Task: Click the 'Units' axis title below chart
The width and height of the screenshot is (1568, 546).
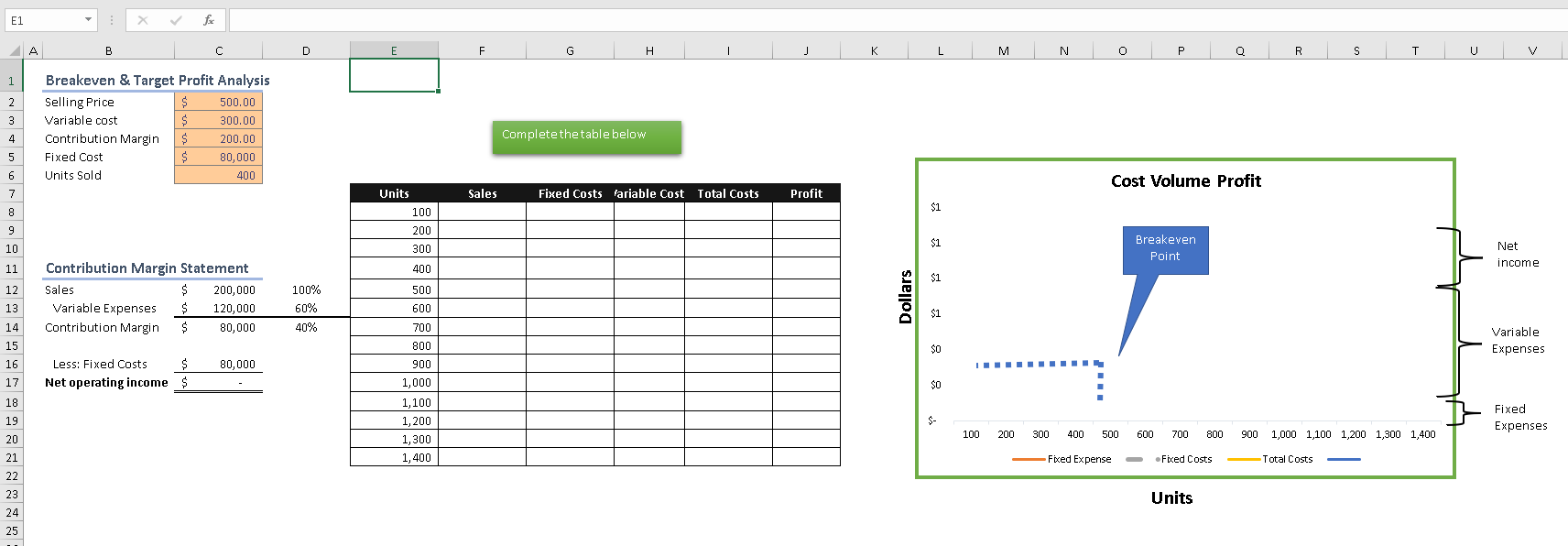Action: click(x=1172, y=498)
